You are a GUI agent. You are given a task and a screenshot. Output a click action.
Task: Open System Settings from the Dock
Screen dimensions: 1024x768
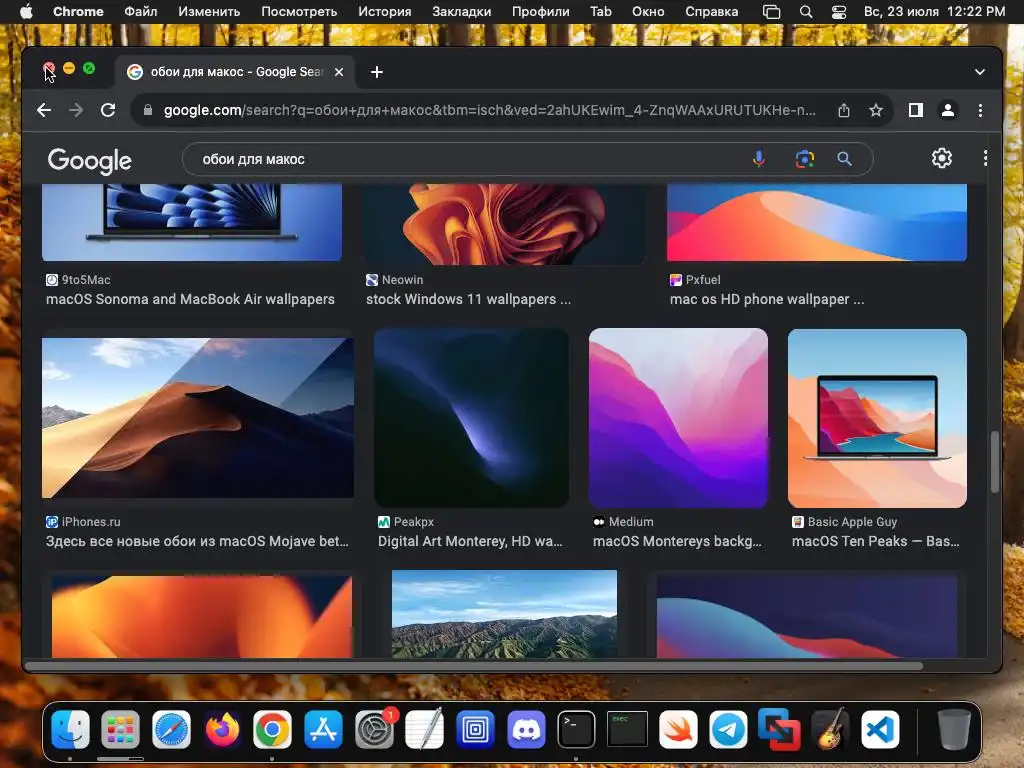[374, 729]
